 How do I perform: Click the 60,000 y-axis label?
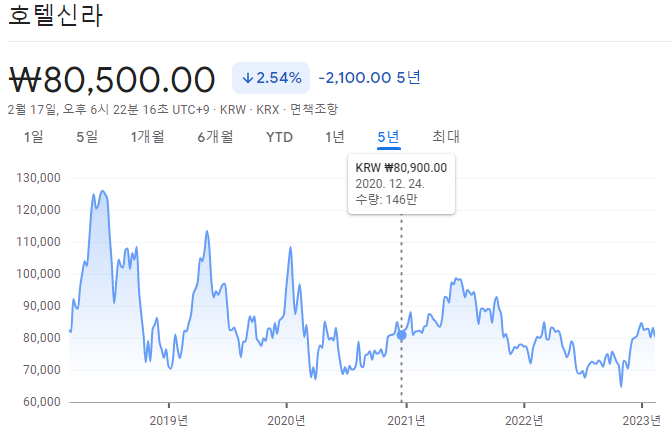pos(42,402)
